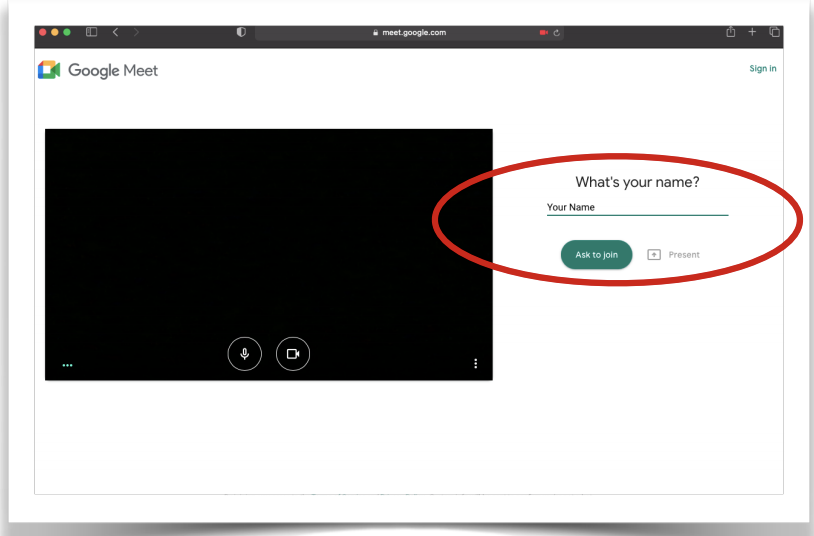The image size is (814, 536).
Task: Click the Google Meet logo
Action: [98, 70]
